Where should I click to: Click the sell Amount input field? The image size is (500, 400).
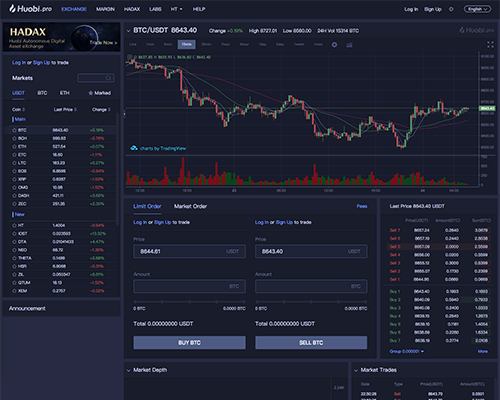coord(311,286)
